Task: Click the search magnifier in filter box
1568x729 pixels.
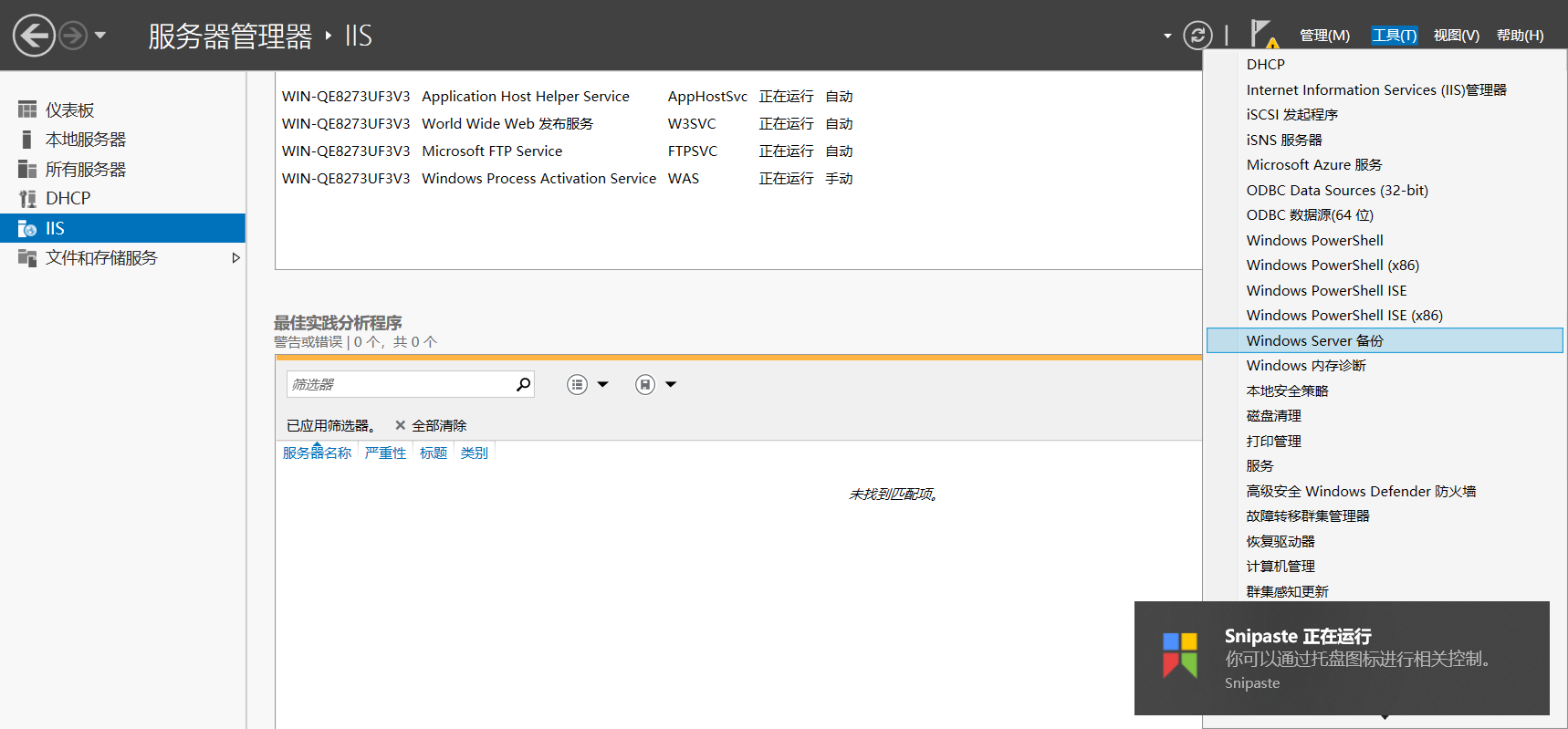Action: tap(523, 384)
